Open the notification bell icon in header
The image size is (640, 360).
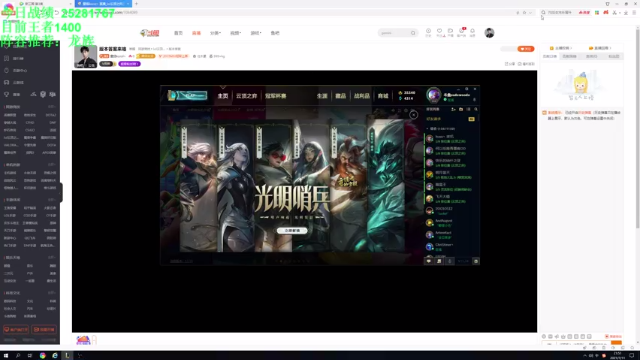tap(472, 31)
